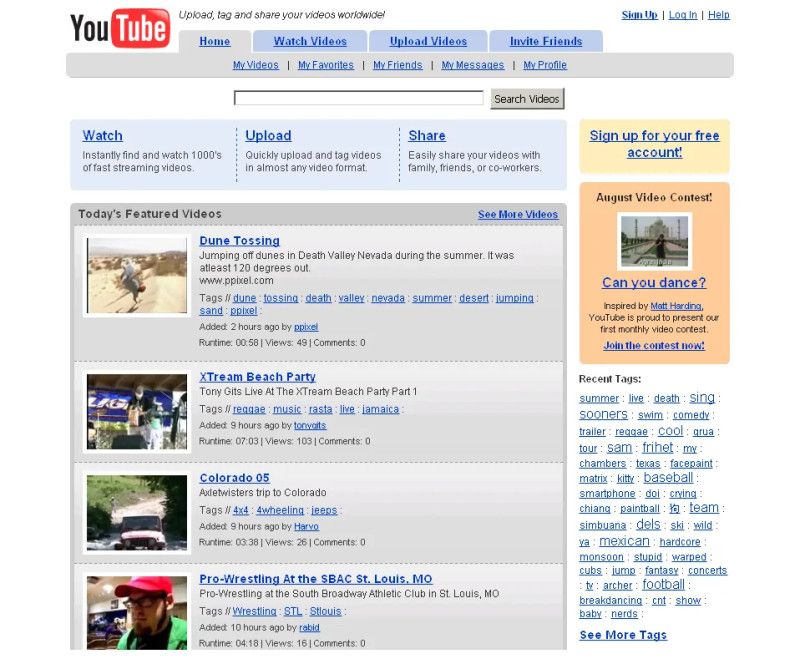
Task: Open uploader rabid profile link
Action: (x=309, y=627)
